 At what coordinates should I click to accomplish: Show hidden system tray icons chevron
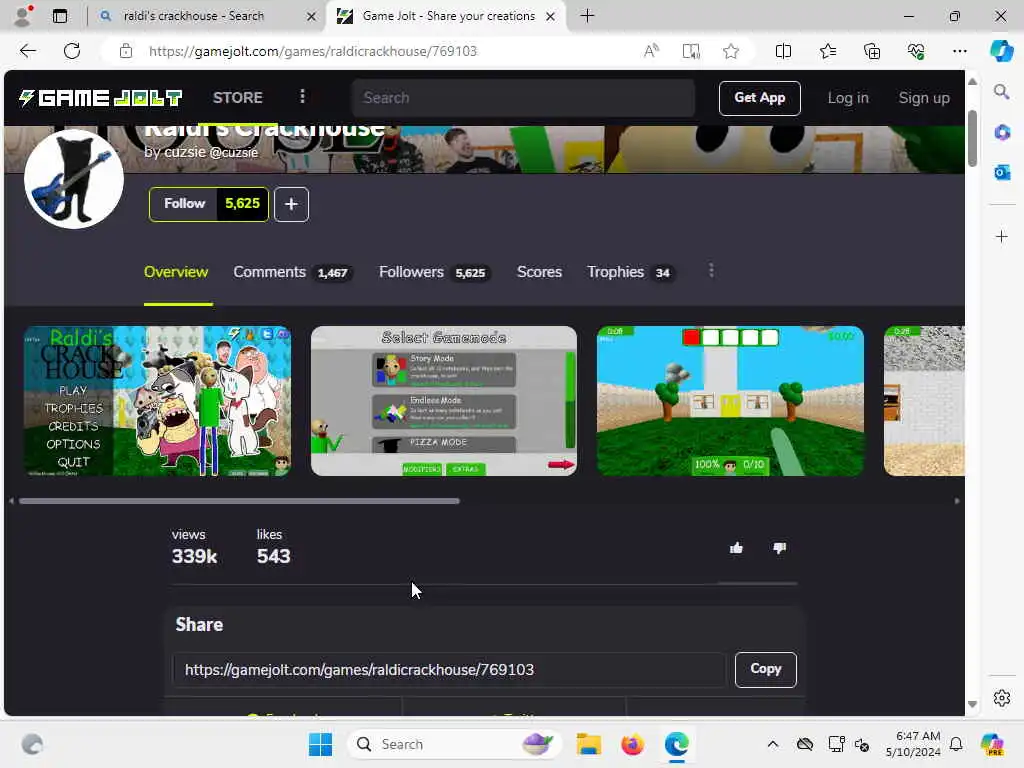click(773, 744)
